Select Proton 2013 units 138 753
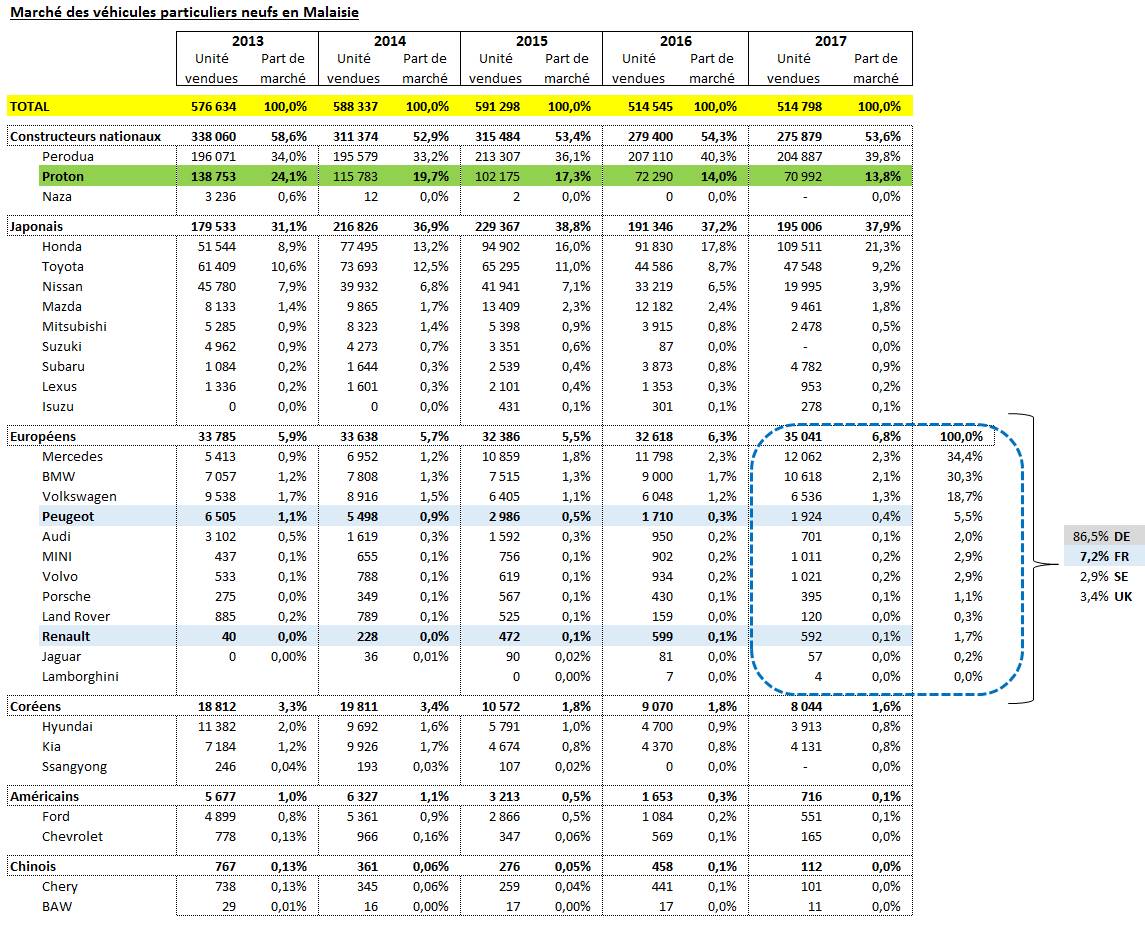 click(213, 177)
